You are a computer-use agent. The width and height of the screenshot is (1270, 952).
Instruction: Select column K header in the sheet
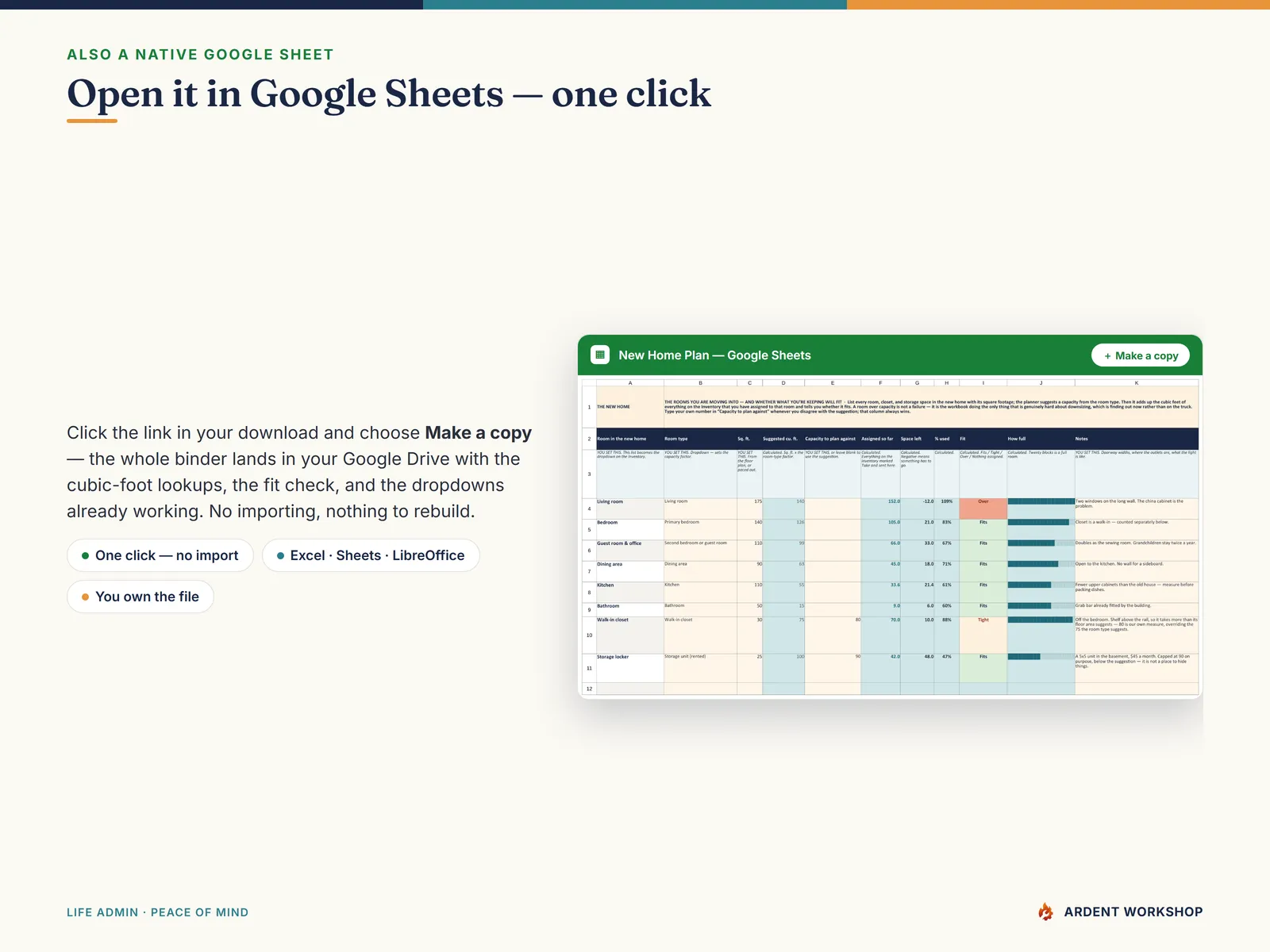point(1137,383)
